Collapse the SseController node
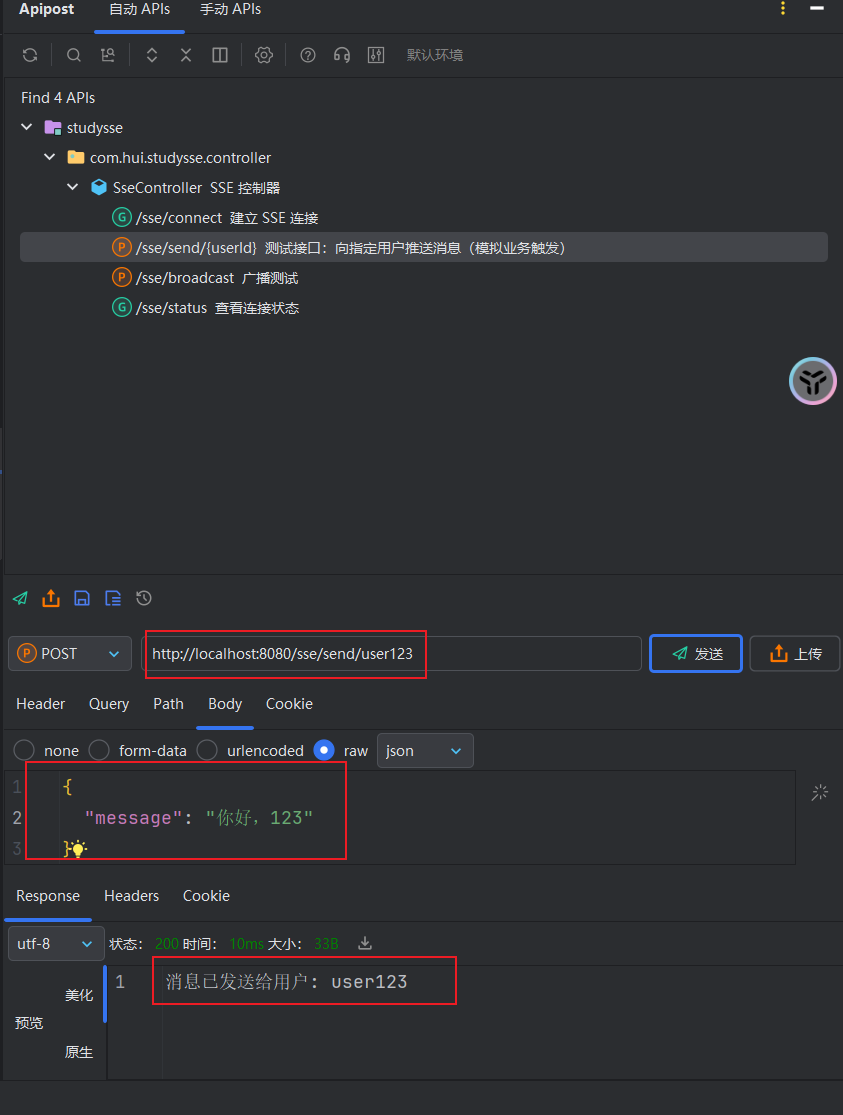The height and width of the screenshot is (1115, 843). click(x=73, y=187)
